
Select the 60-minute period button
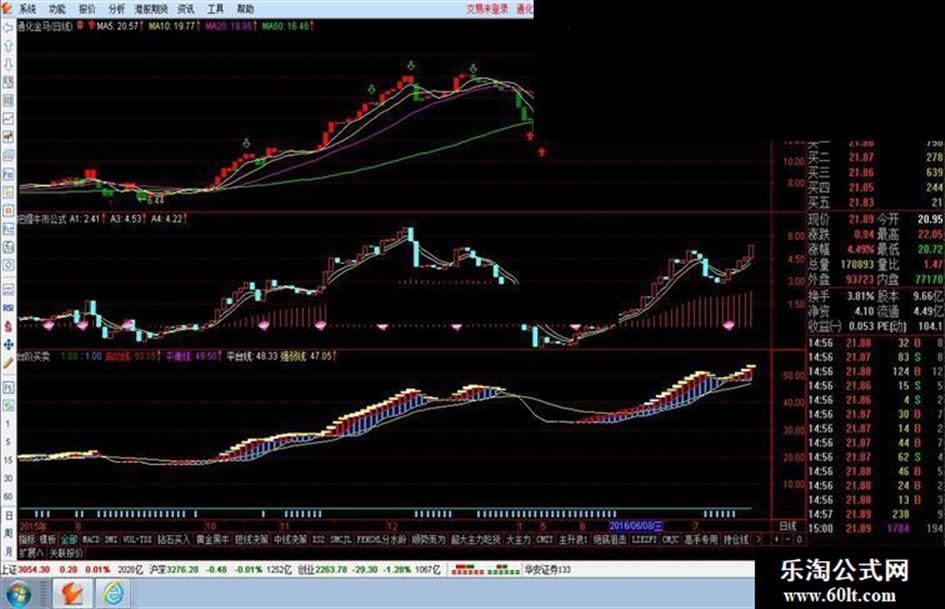coord(8,496)
